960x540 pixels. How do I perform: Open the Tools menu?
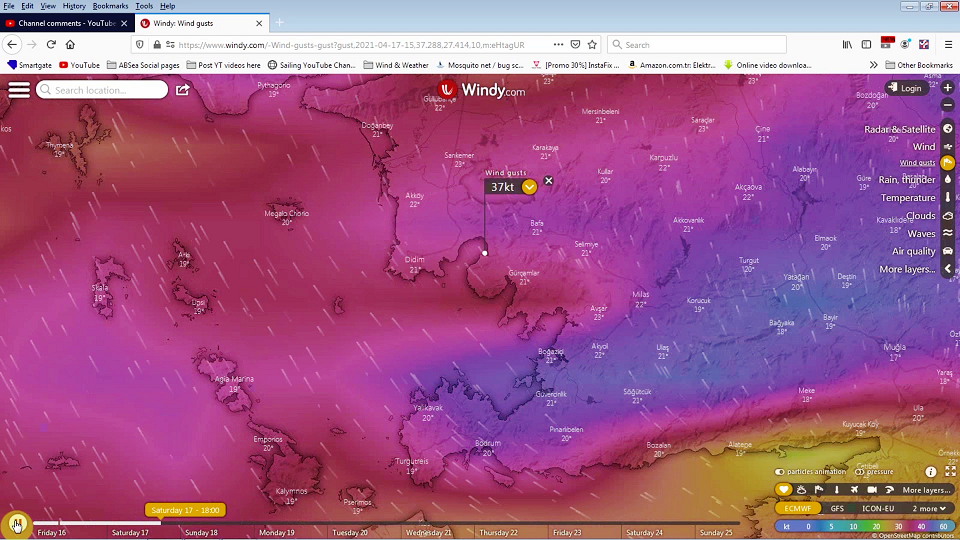(x=144, y=6)
